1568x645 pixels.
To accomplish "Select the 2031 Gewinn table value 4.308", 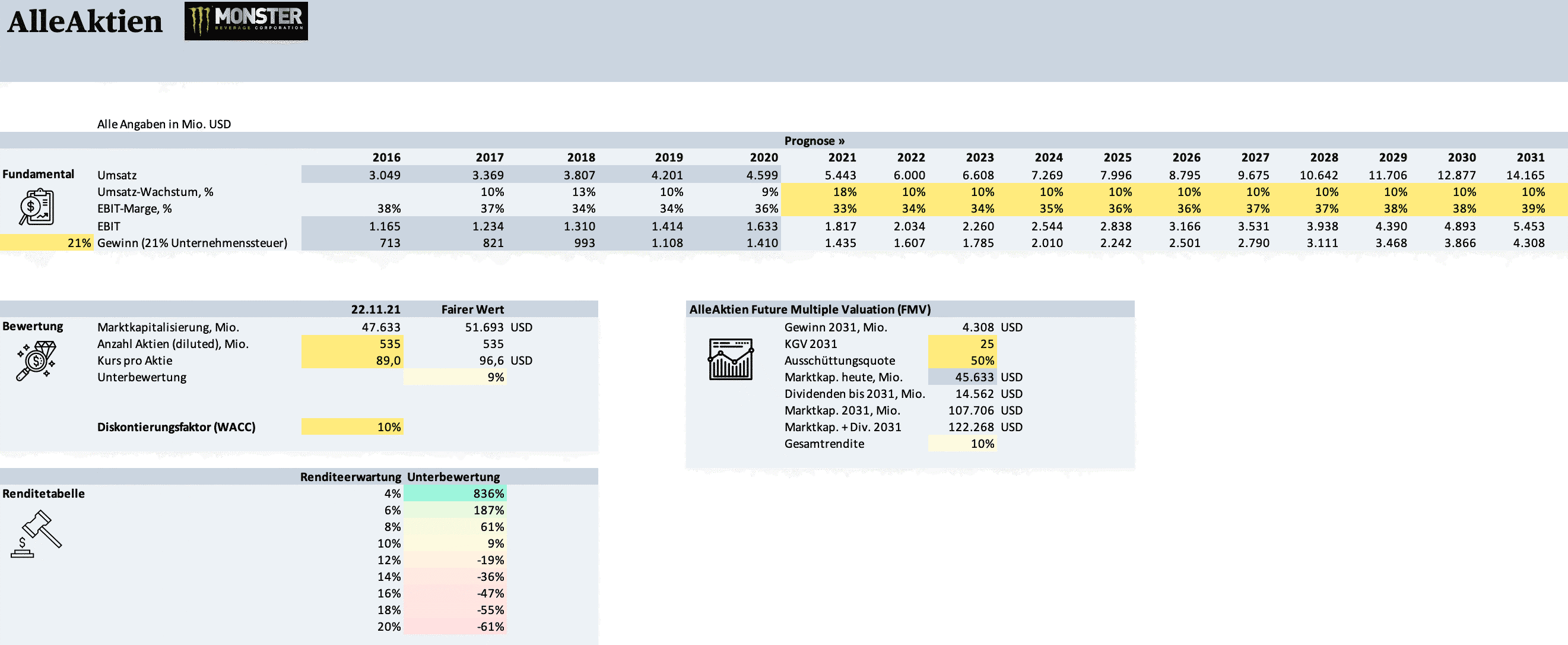I will (x=1528, y=242).
